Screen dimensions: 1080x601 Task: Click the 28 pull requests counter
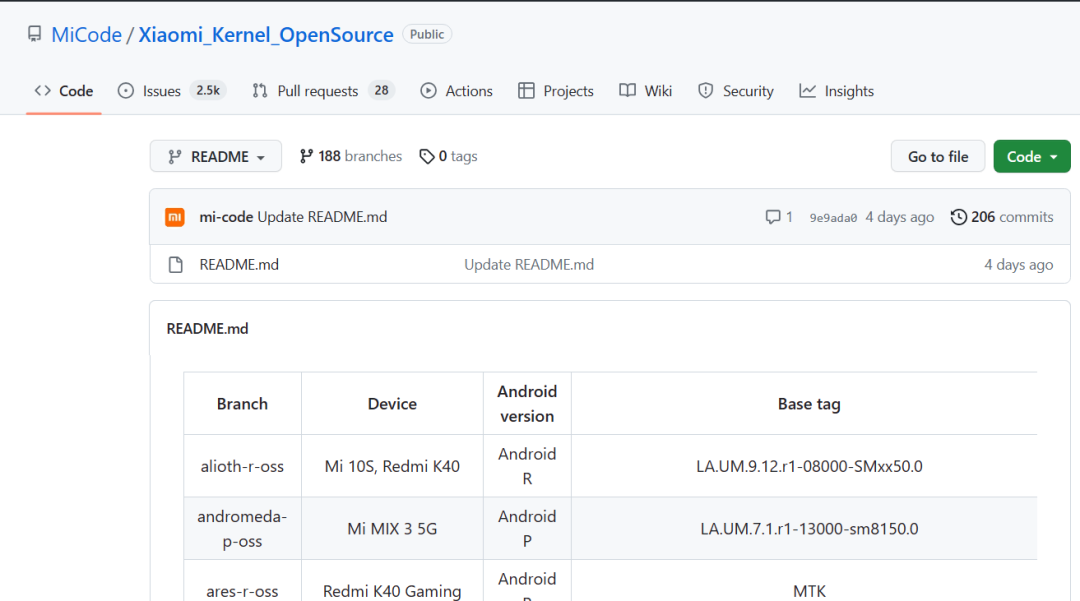(x=382, y=90)
